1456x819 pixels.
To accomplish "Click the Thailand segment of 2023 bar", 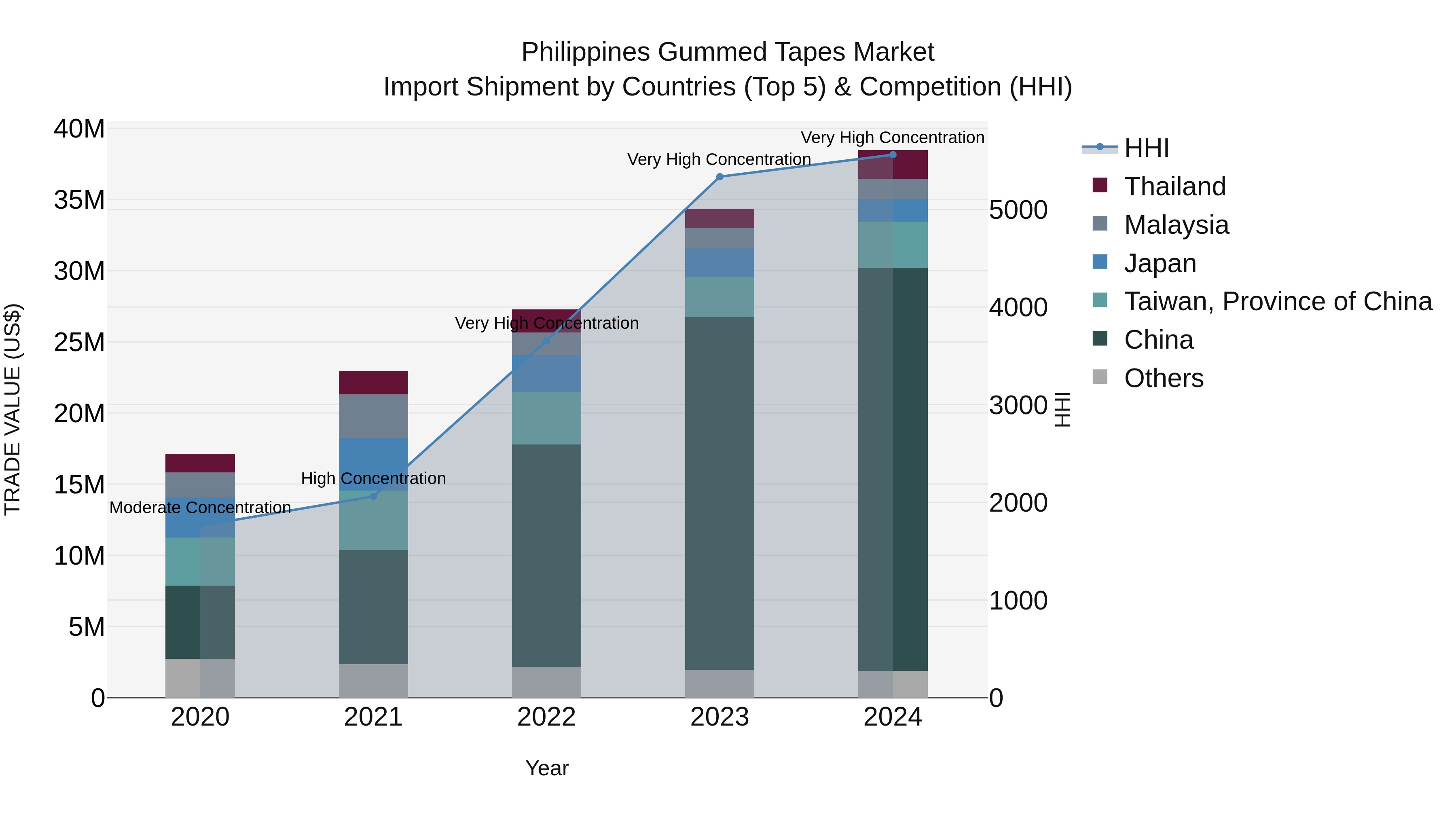I will click(x=720, y=218).
